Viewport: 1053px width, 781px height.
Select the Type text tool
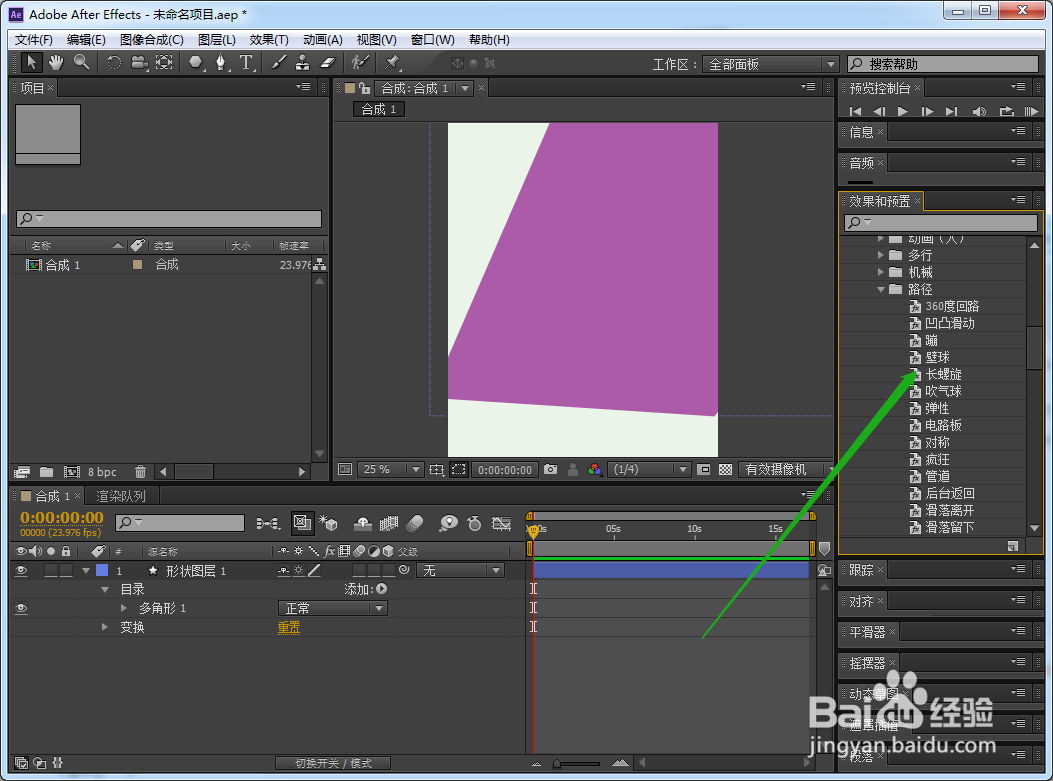(x=246, y=63)
